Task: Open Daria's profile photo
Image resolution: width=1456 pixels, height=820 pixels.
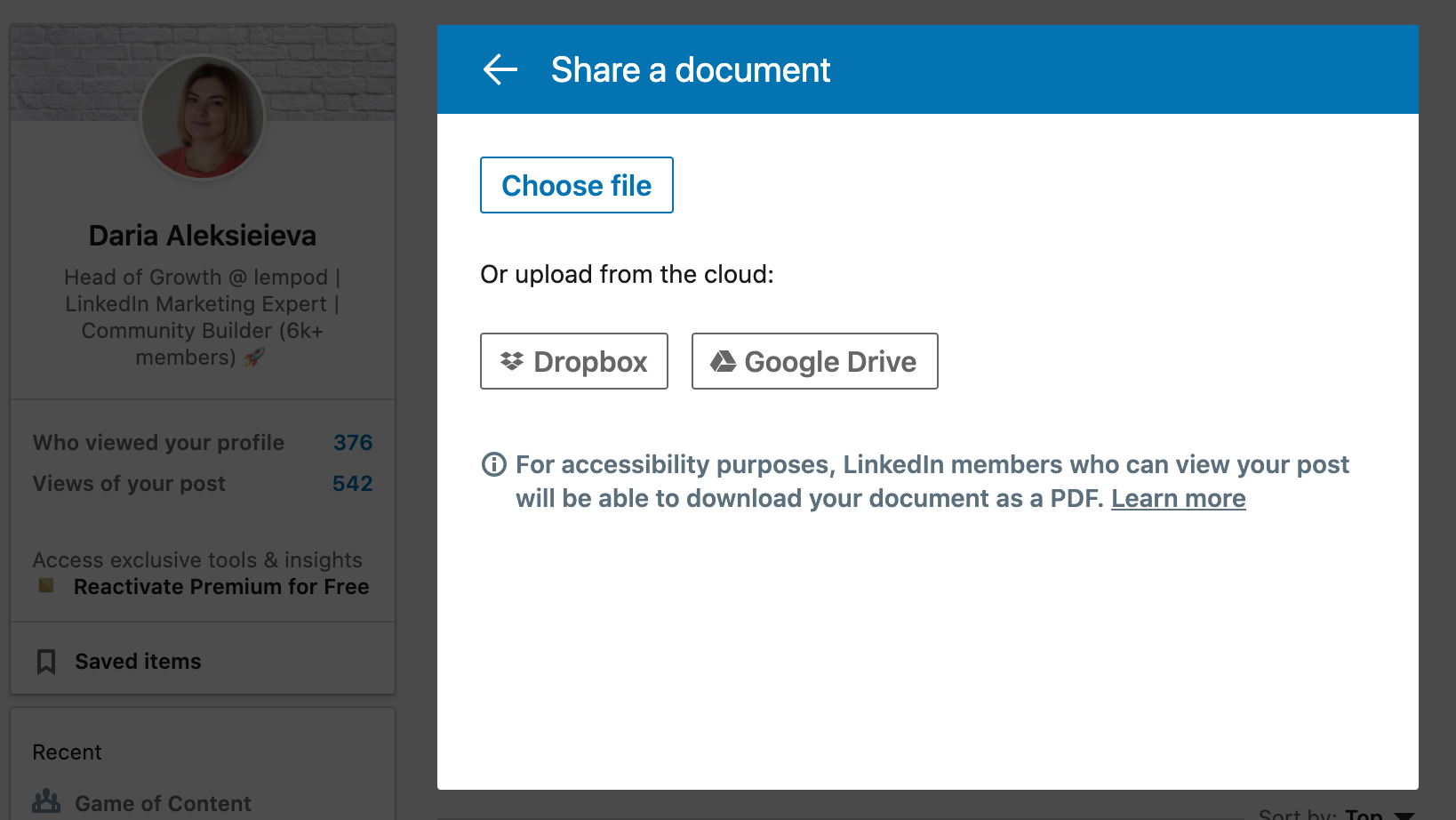Action: pos(202,117)
